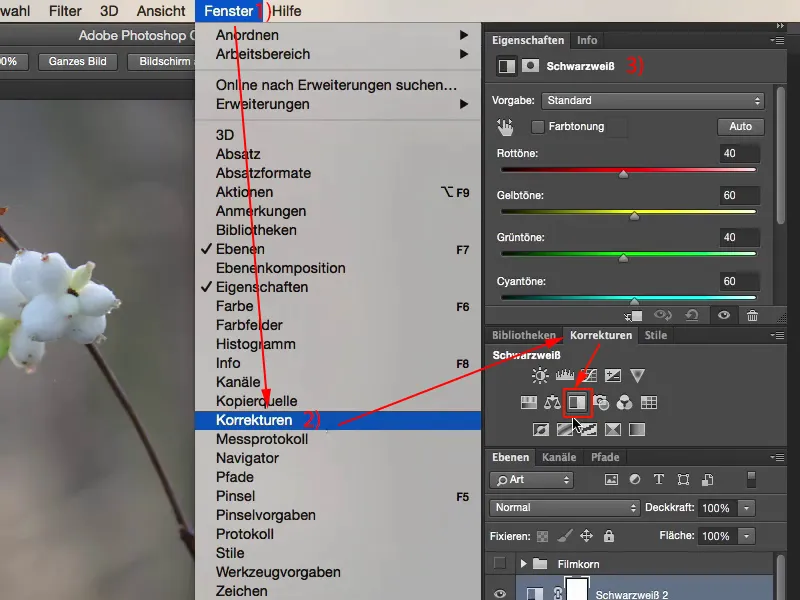Open the Ebenen panel flyout menu
The height and width of the screenshot is (600, 800).
tap(778, 457)
